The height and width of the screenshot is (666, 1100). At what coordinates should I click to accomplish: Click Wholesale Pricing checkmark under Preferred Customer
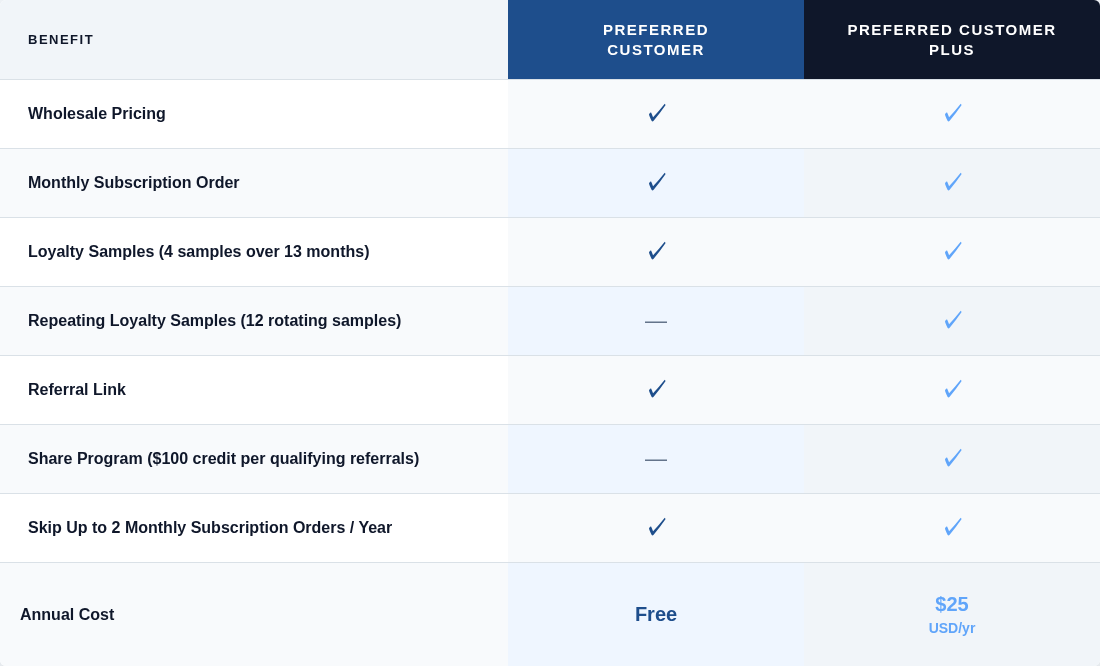[x=656, y=114]
